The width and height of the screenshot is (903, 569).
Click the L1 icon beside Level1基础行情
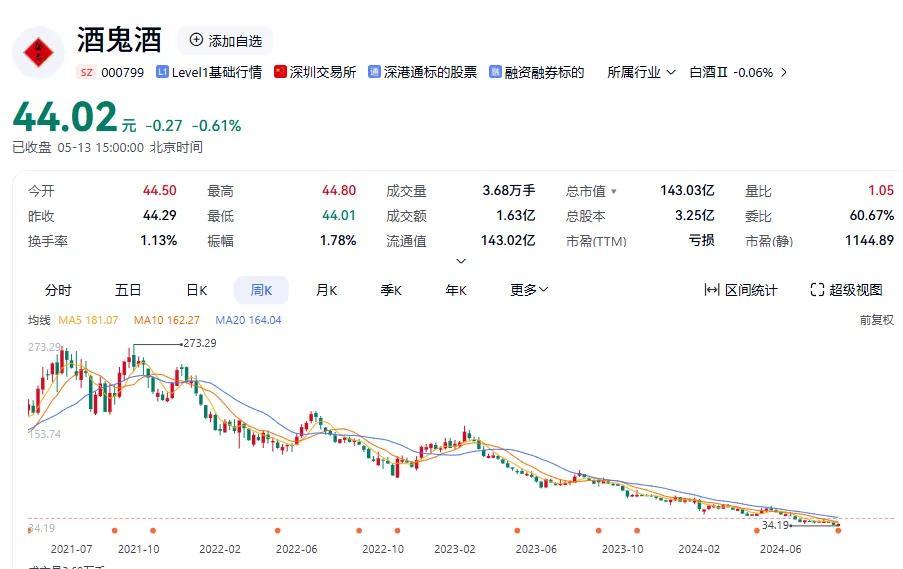point(162,72)
